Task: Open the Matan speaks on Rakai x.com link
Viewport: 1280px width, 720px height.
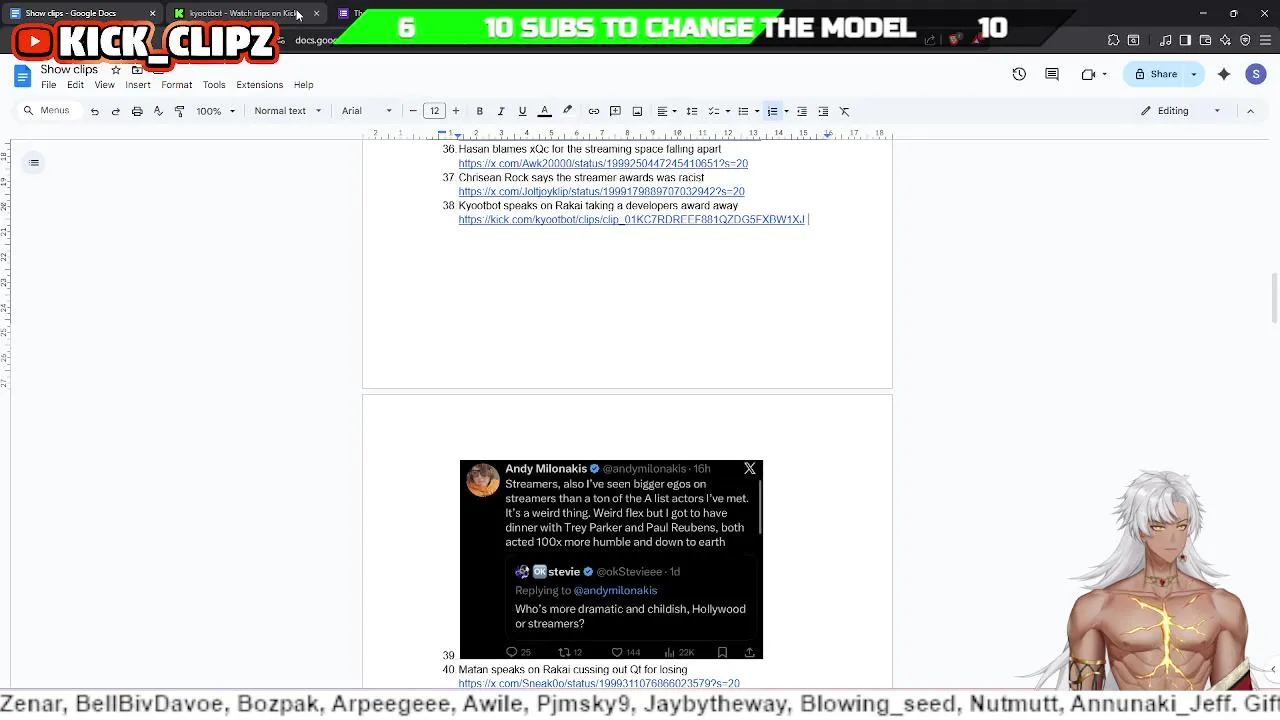Action: pyautogui.click(x=599, y=684)
